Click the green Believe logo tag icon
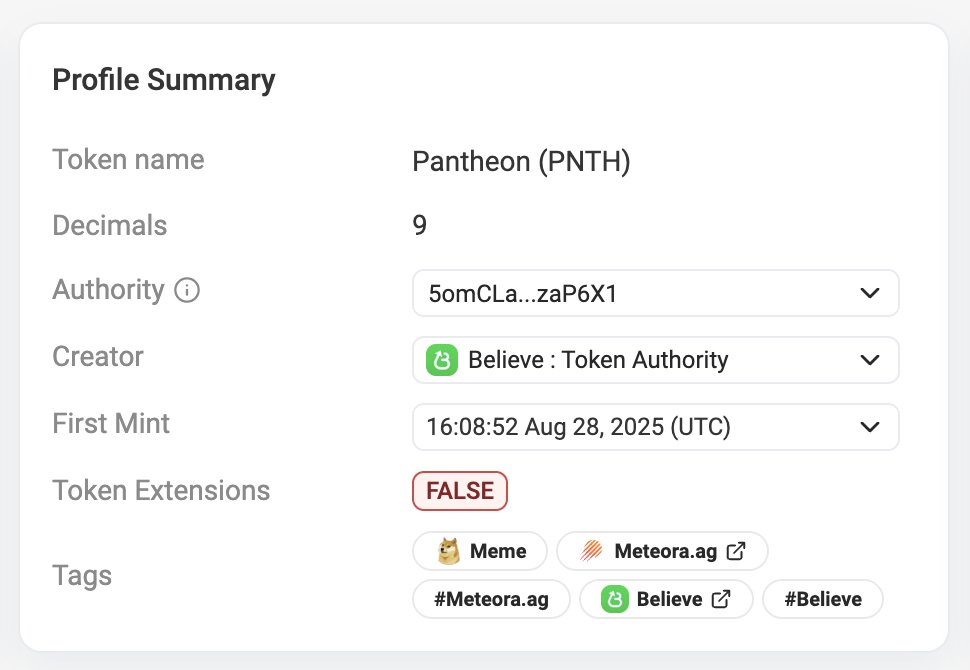This screenshot has height=670, width=970. tap(614, 600)
